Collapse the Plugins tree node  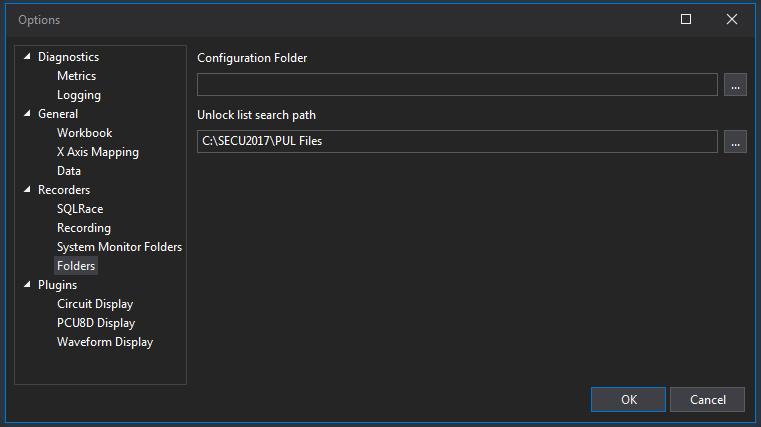[27, 285]
